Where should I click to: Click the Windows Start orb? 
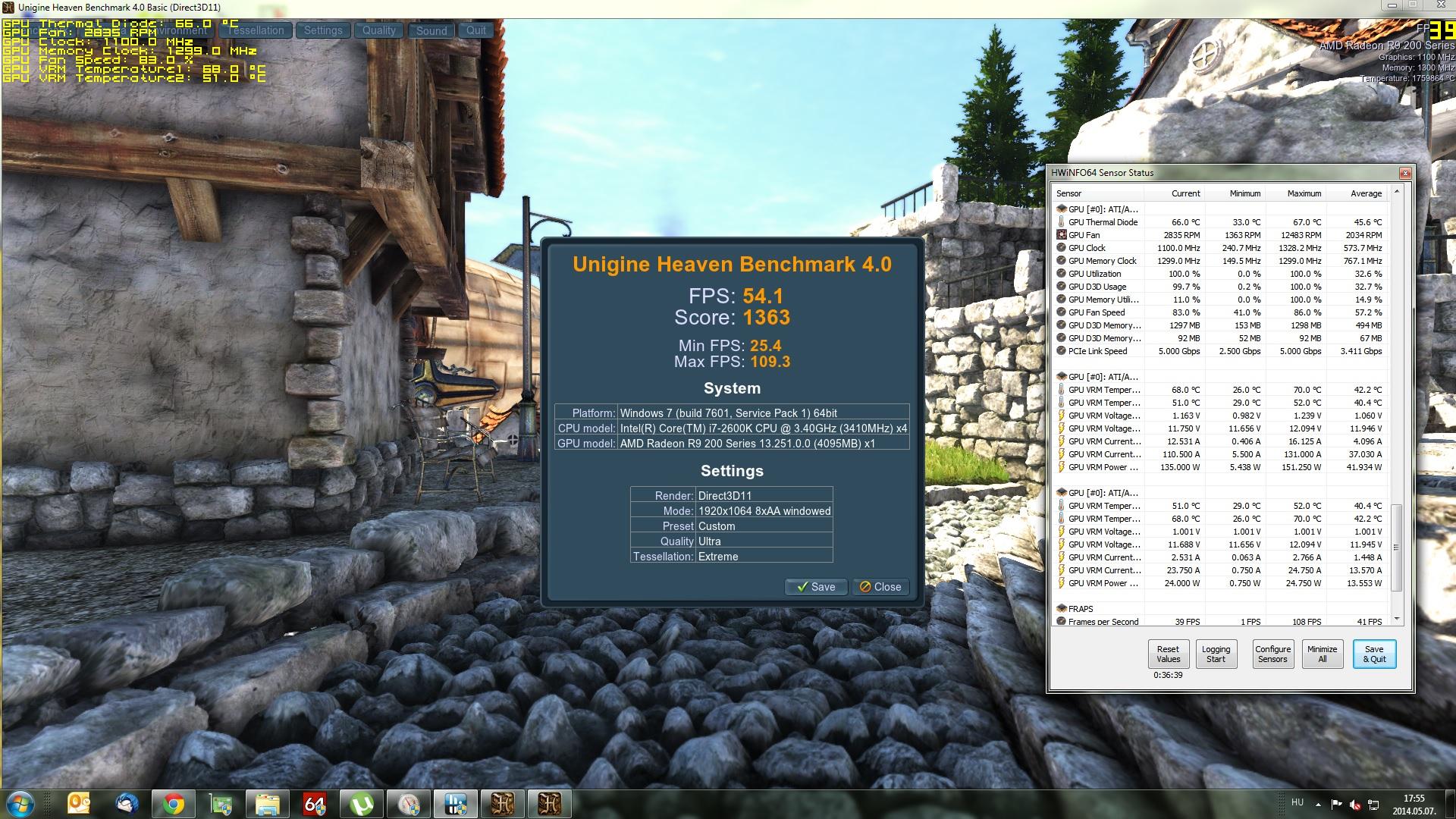coord(20,804)
